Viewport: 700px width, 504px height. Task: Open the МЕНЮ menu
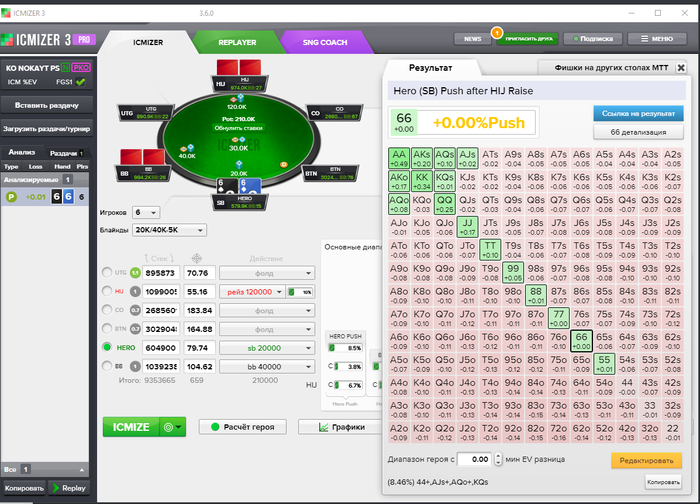[656, 39]
